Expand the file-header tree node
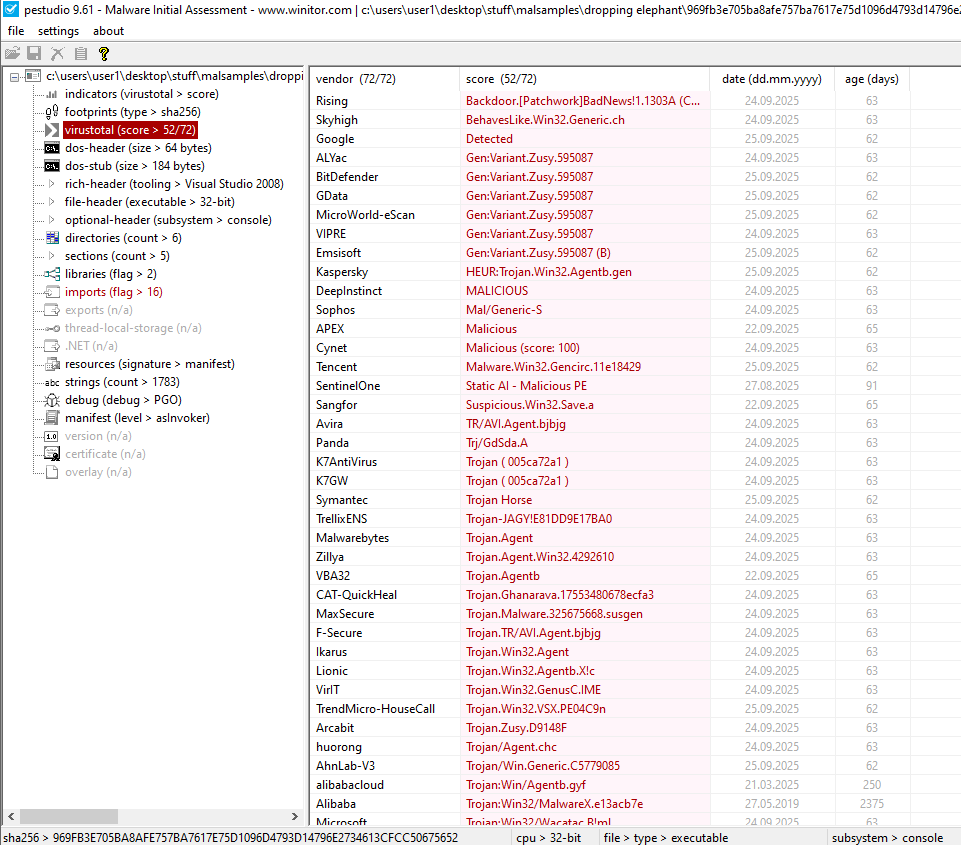The height and width of the screenshot is (845, 961). tap(52, 202)
